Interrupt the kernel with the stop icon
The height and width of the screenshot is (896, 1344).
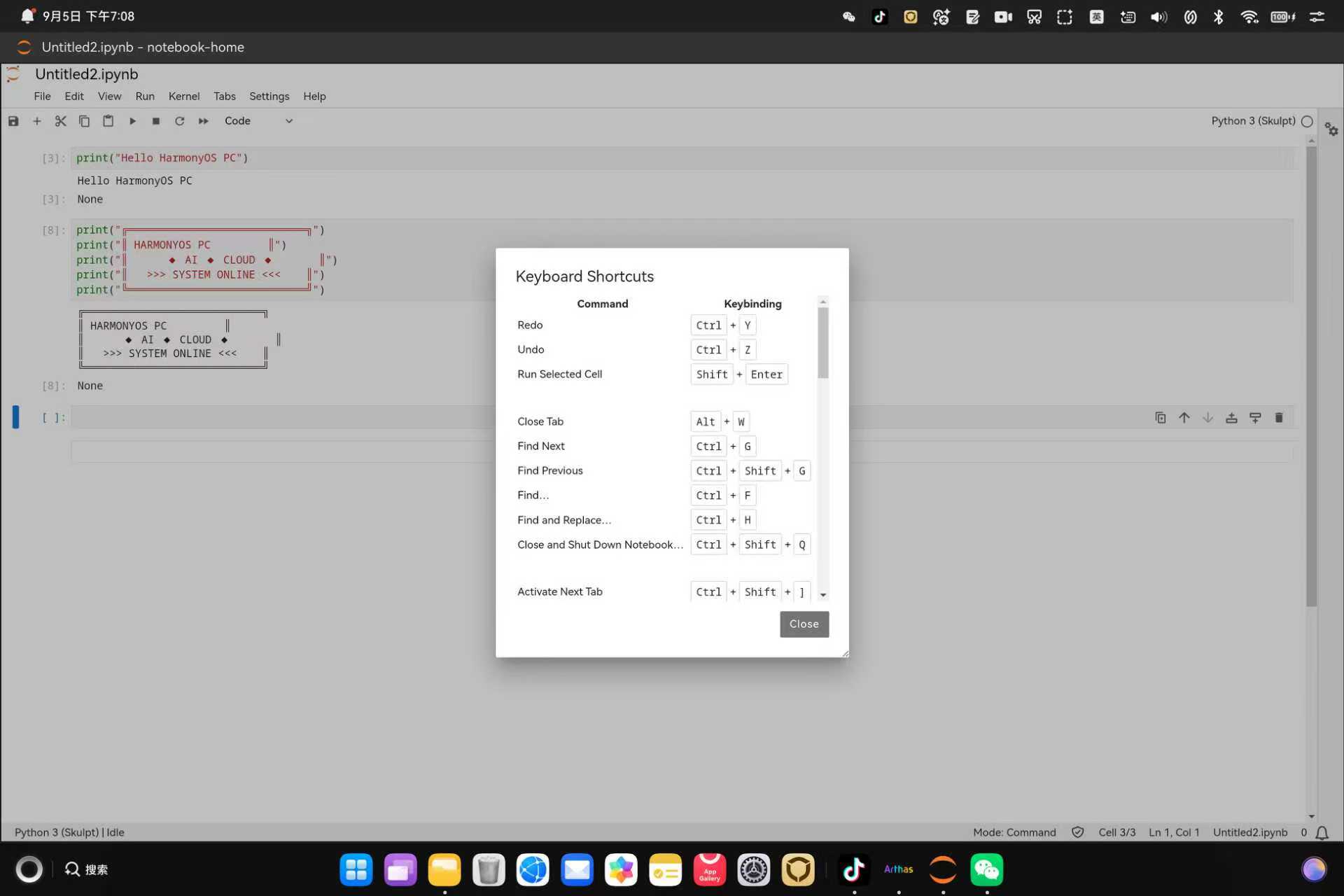[156, 121]
